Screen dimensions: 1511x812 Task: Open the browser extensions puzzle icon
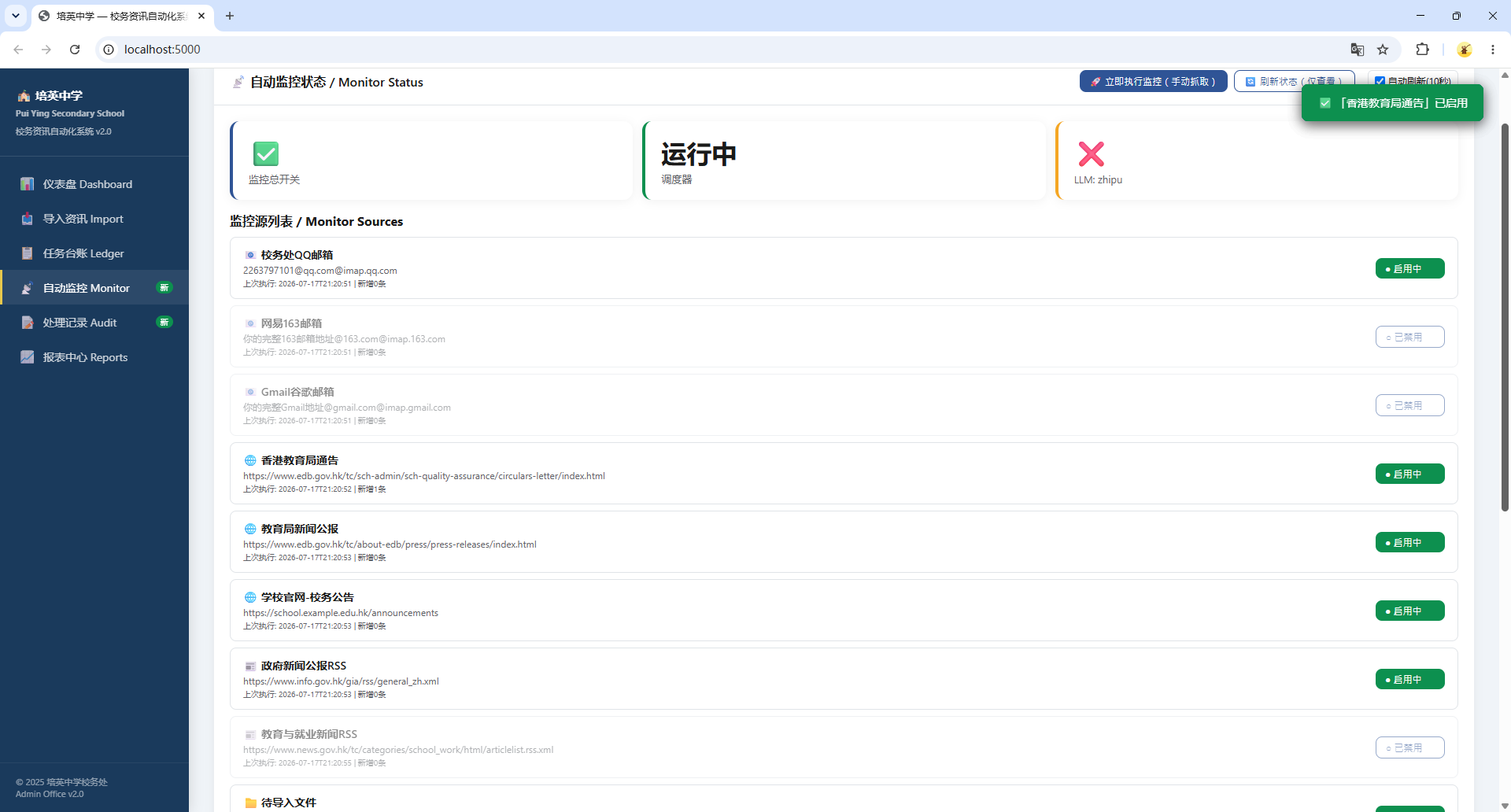pyautogui.click(x=1422, y=50)
